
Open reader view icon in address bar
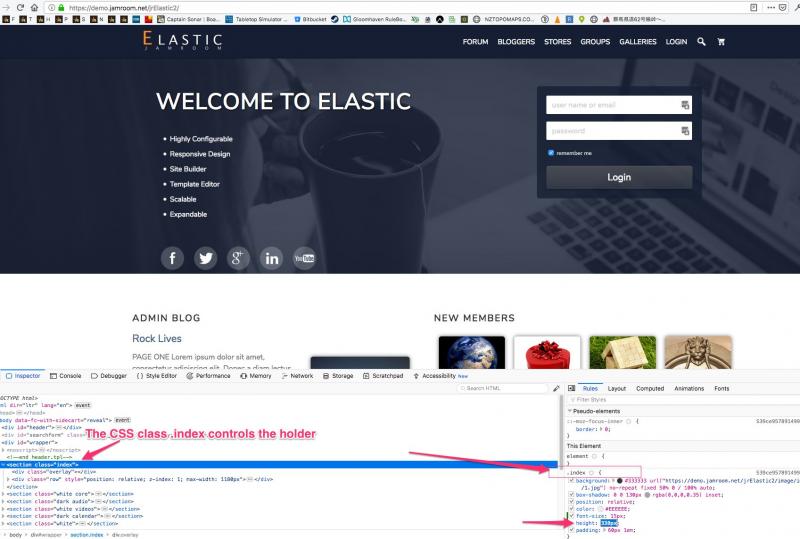click(x=754, y=8)
